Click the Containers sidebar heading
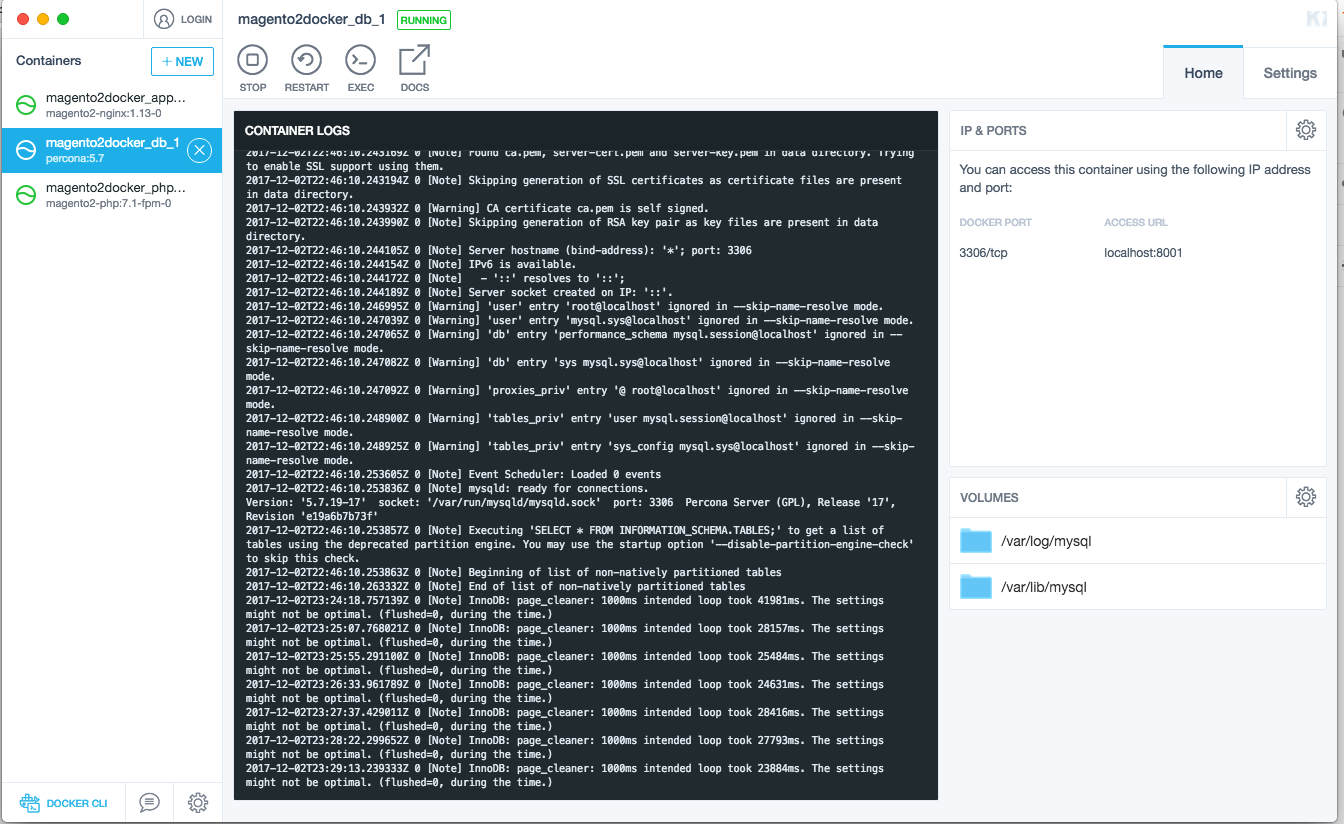Screen dimensions: 1344x824 [x=49, y=61]
